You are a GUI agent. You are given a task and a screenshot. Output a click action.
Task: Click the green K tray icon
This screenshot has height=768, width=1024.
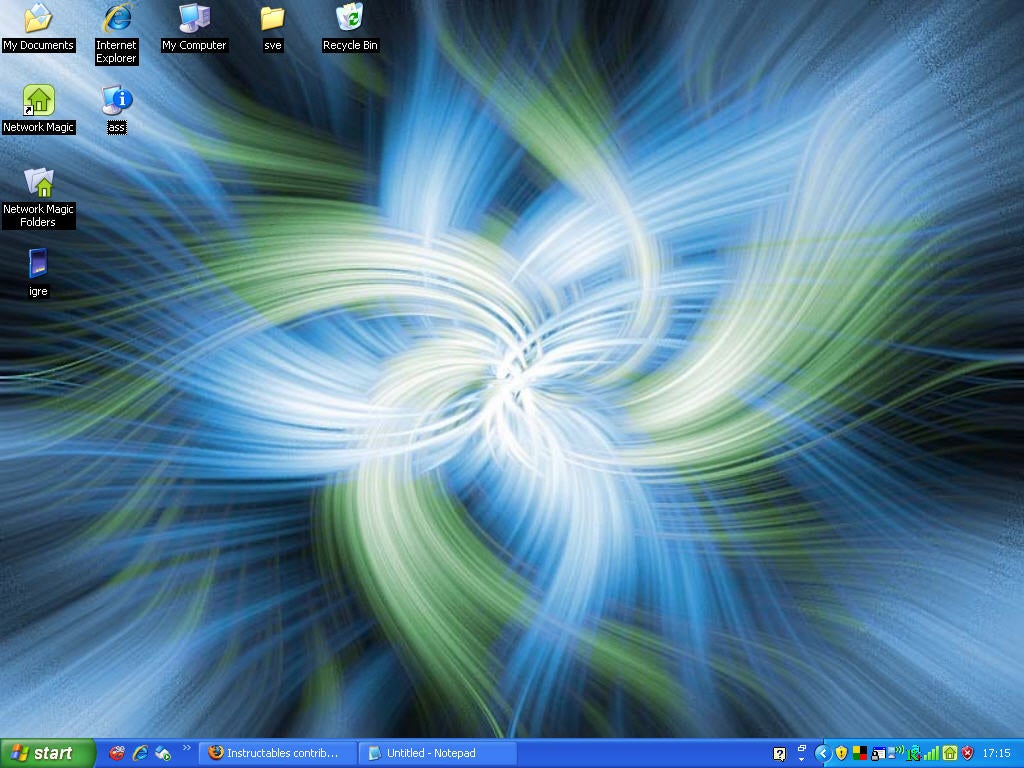pos(914,754)
